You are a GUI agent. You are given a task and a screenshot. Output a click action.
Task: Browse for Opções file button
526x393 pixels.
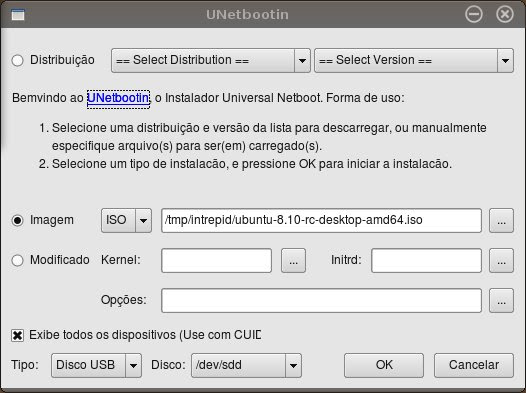point(501,300)
